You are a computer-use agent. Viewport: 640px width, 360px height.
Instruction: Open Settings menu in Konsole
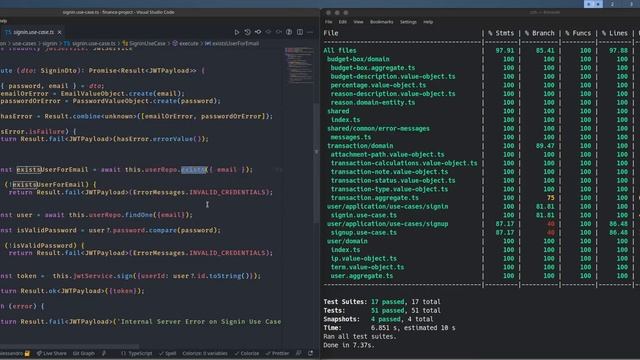click(x=408, y=22)
